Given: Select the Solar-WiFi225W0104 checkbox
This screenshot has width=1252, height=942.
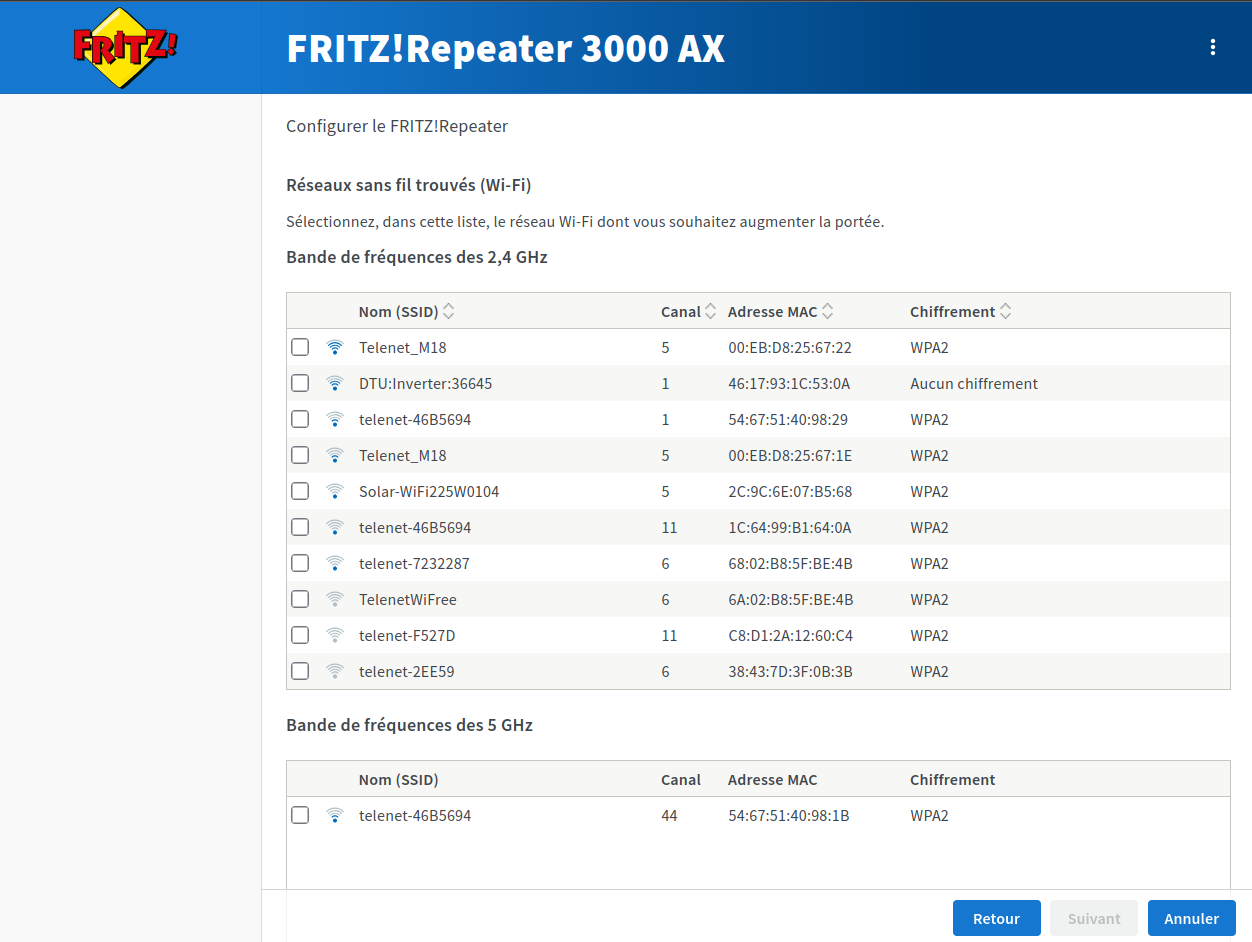Looking at the screenshot, I should 300,491.
